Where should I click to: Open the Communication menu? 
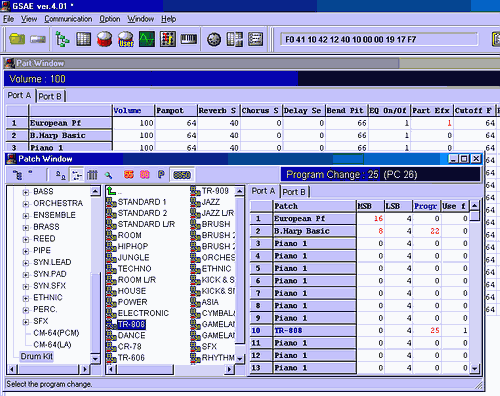[x=68, y=19]
